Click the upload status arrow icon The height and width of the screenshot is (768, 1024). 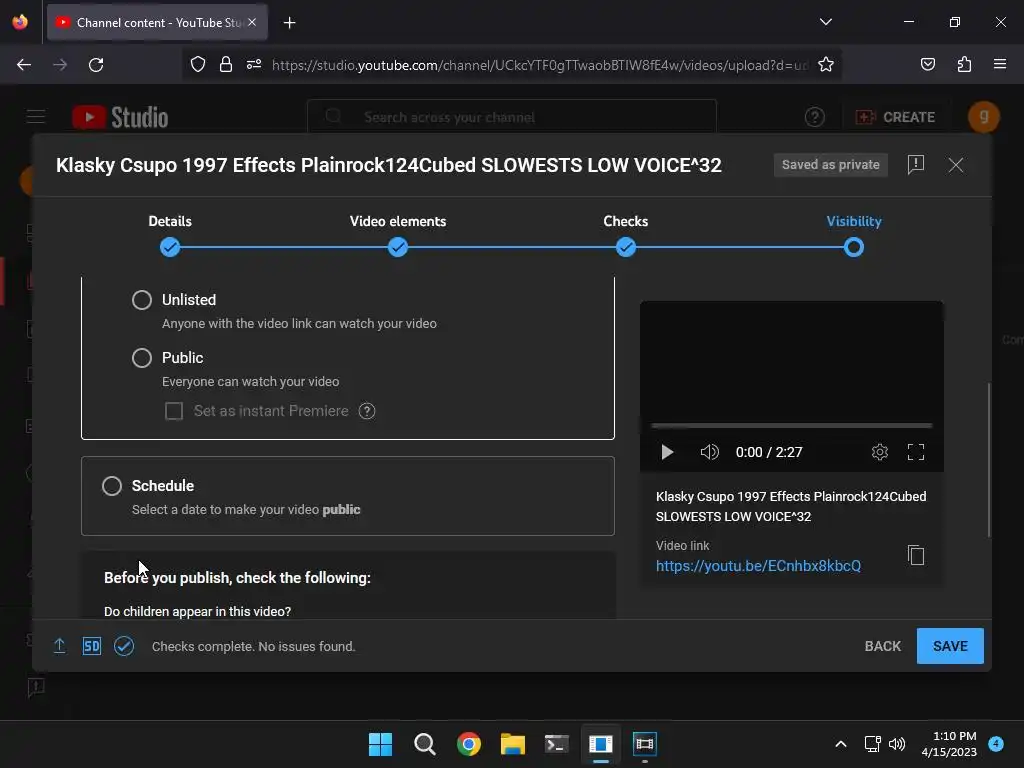(x=59, y=646)
